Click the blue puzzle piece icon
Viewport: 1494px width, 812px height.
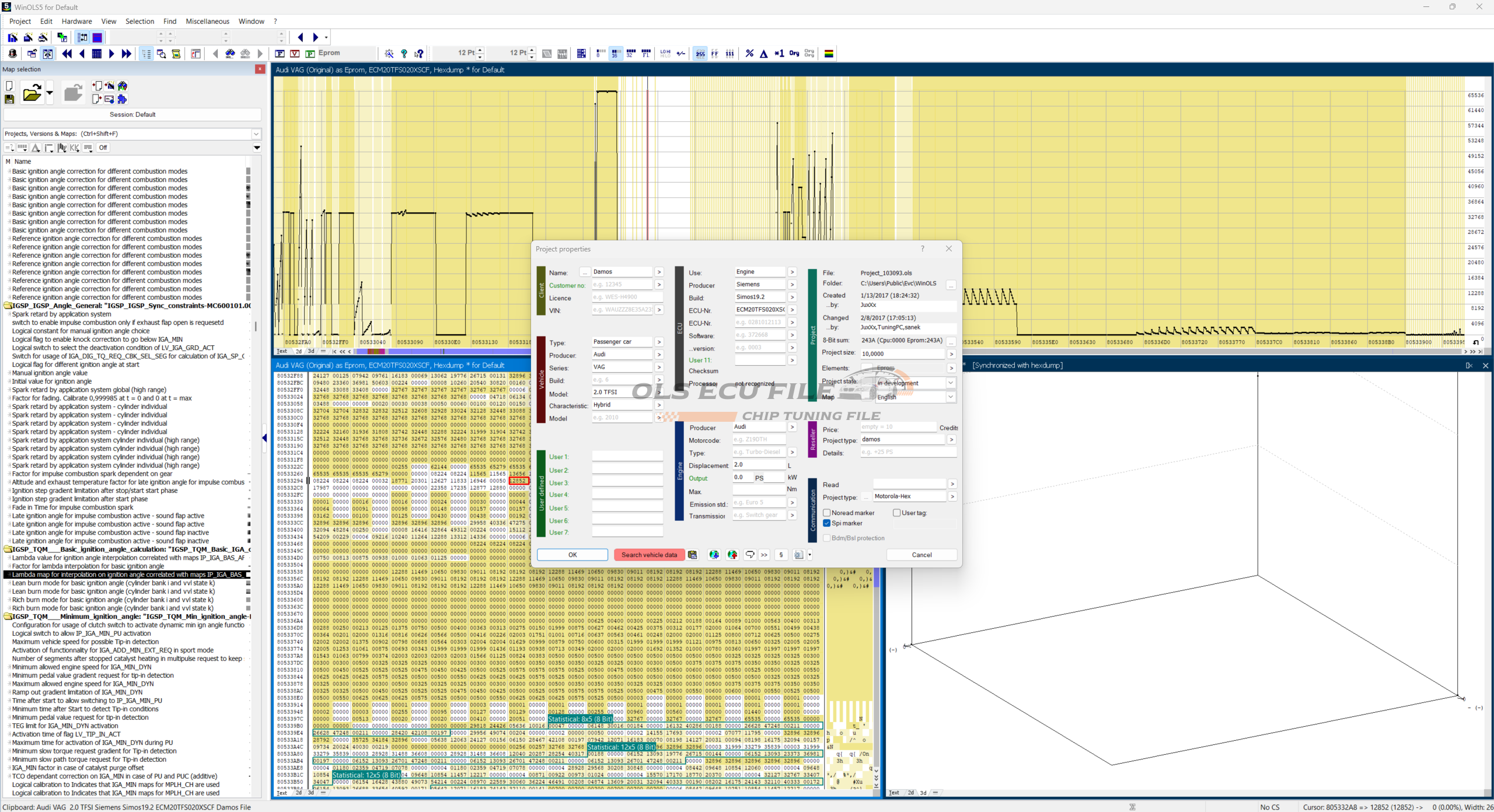(122, 99)
